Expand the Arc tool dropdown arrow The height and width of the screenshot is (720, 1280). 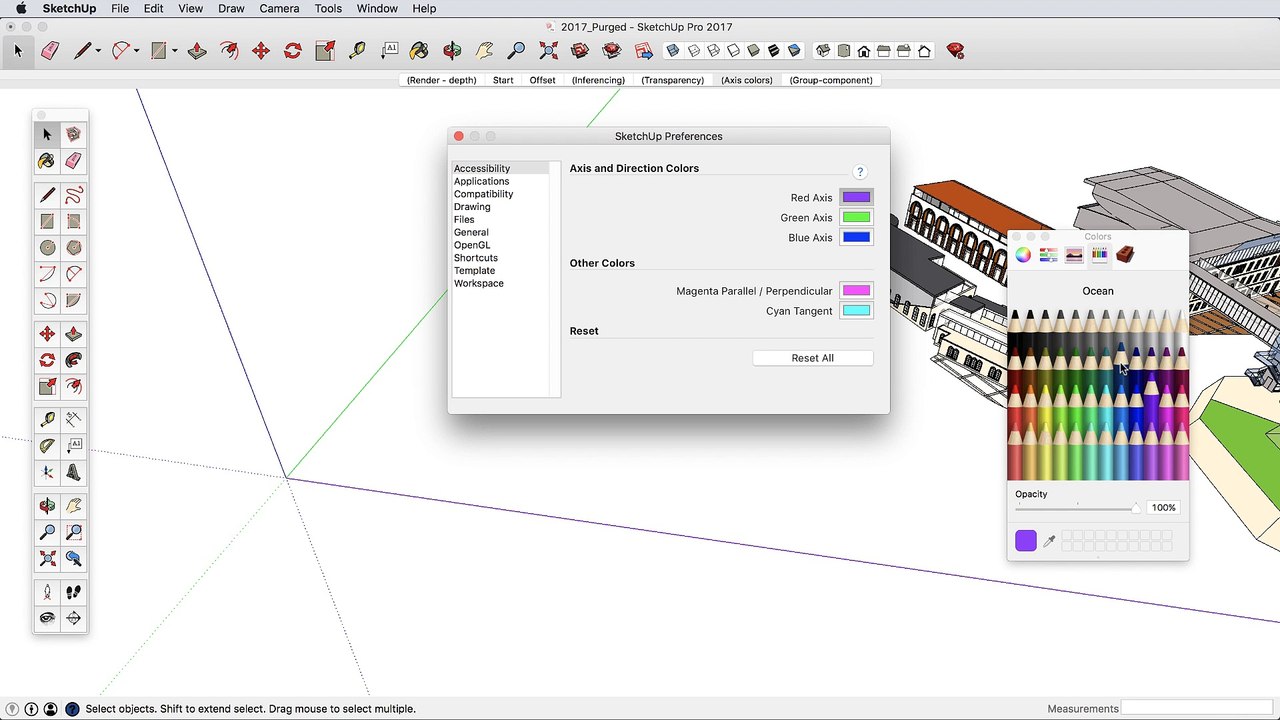point(136,51)
